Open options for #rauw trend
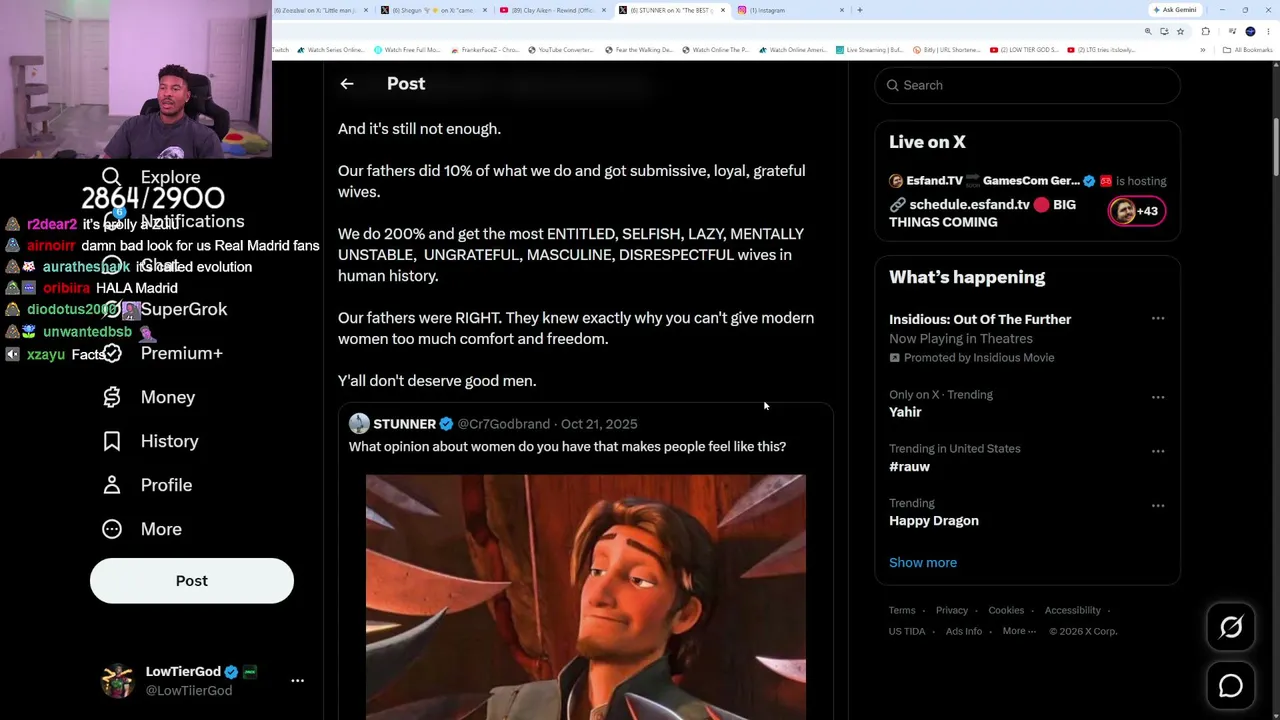1280x720 pixels. click(x=1158, y=451)
